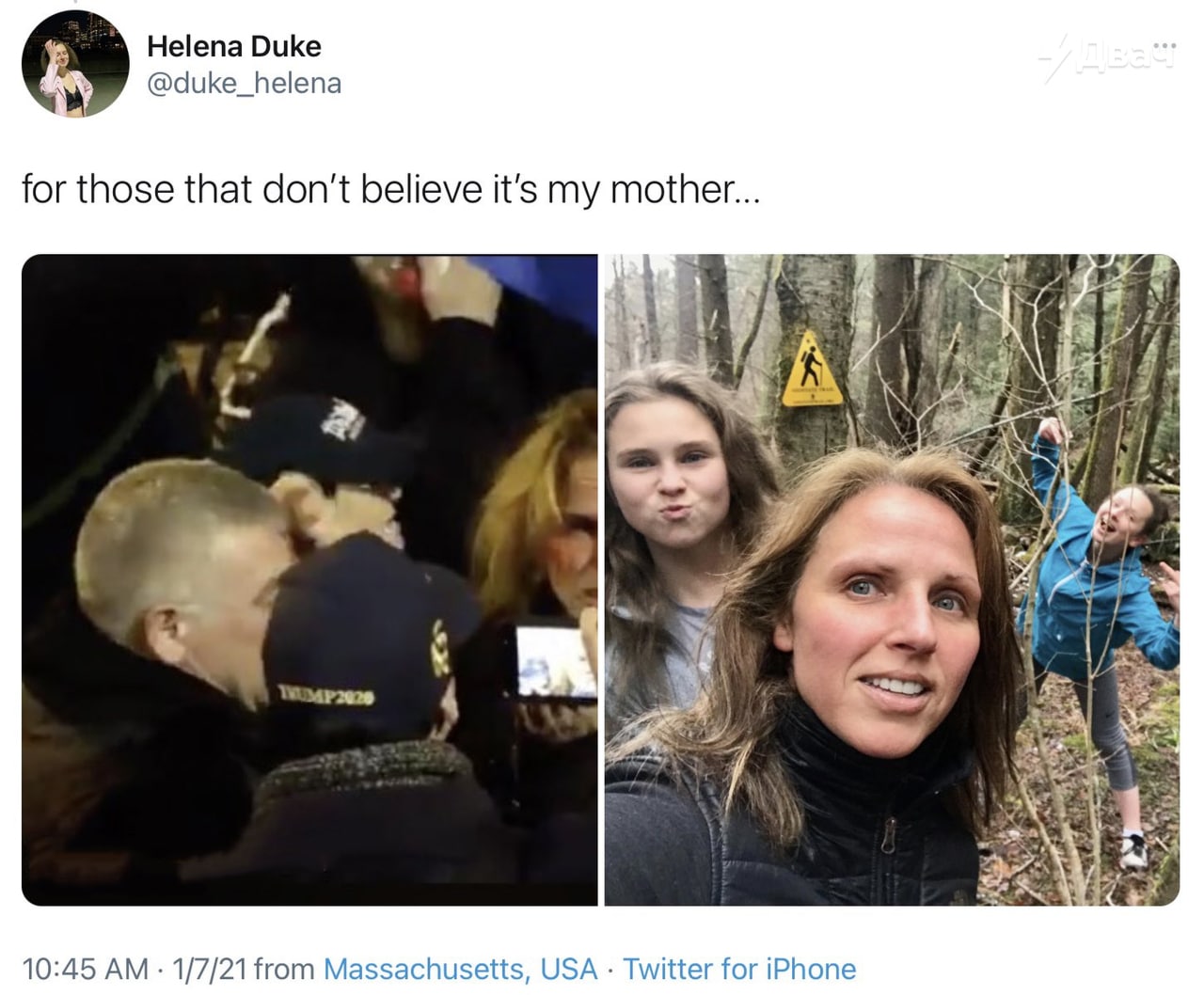
Task: Click the word "from" before location
Action: coord(284,969)
